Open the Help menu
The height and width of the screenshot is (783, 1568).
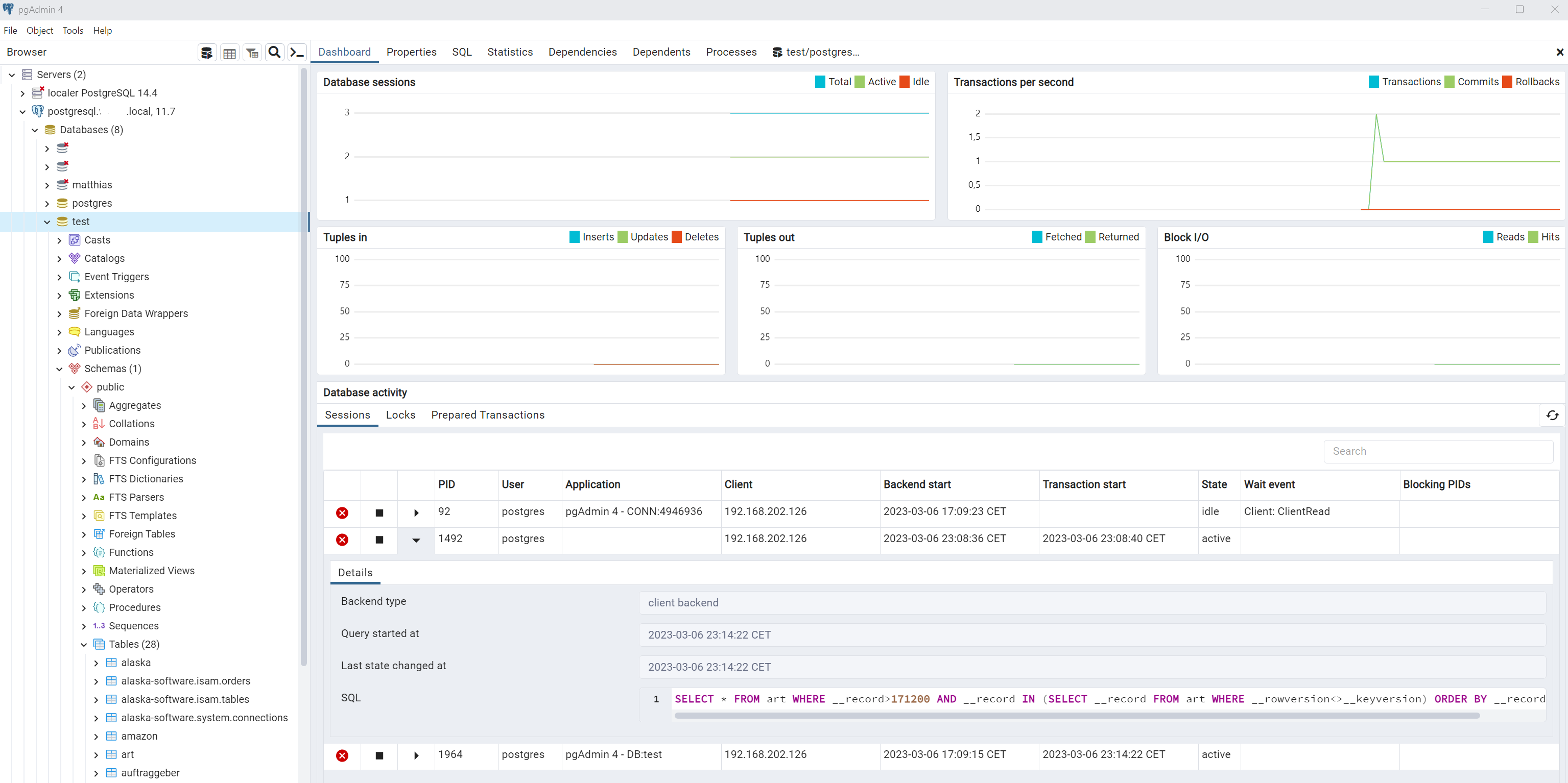pyautogui.click(x=102, y=31)
